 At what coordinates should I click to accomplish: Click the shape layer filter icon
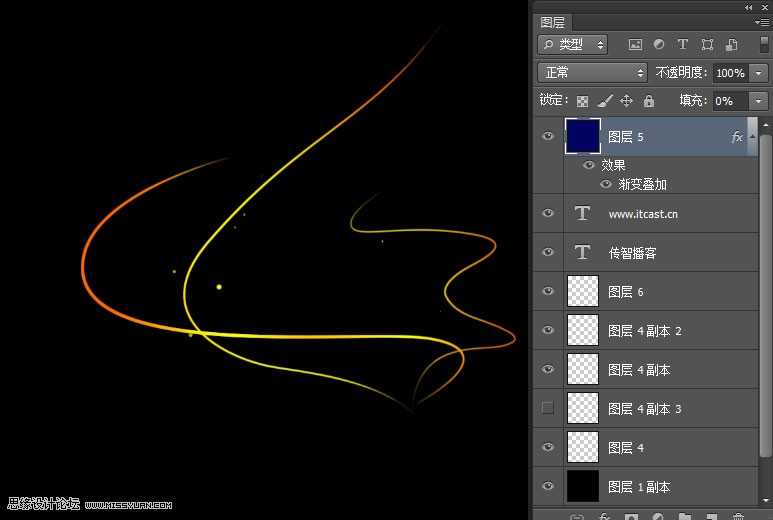(707, 45)
